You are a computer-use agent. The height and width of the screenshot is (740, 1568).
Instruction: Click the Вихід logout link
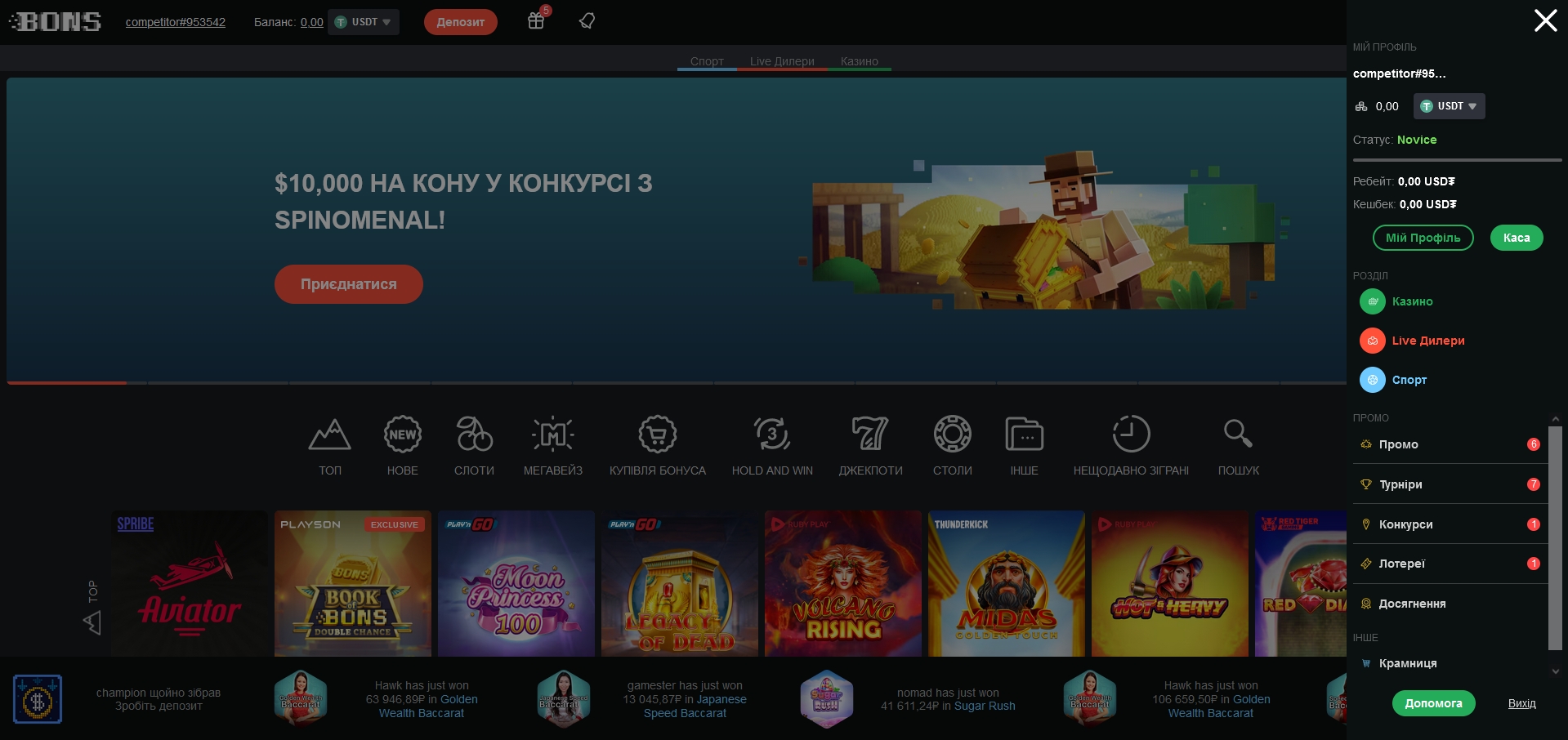pyautogui.click(x=1521, y=703)
